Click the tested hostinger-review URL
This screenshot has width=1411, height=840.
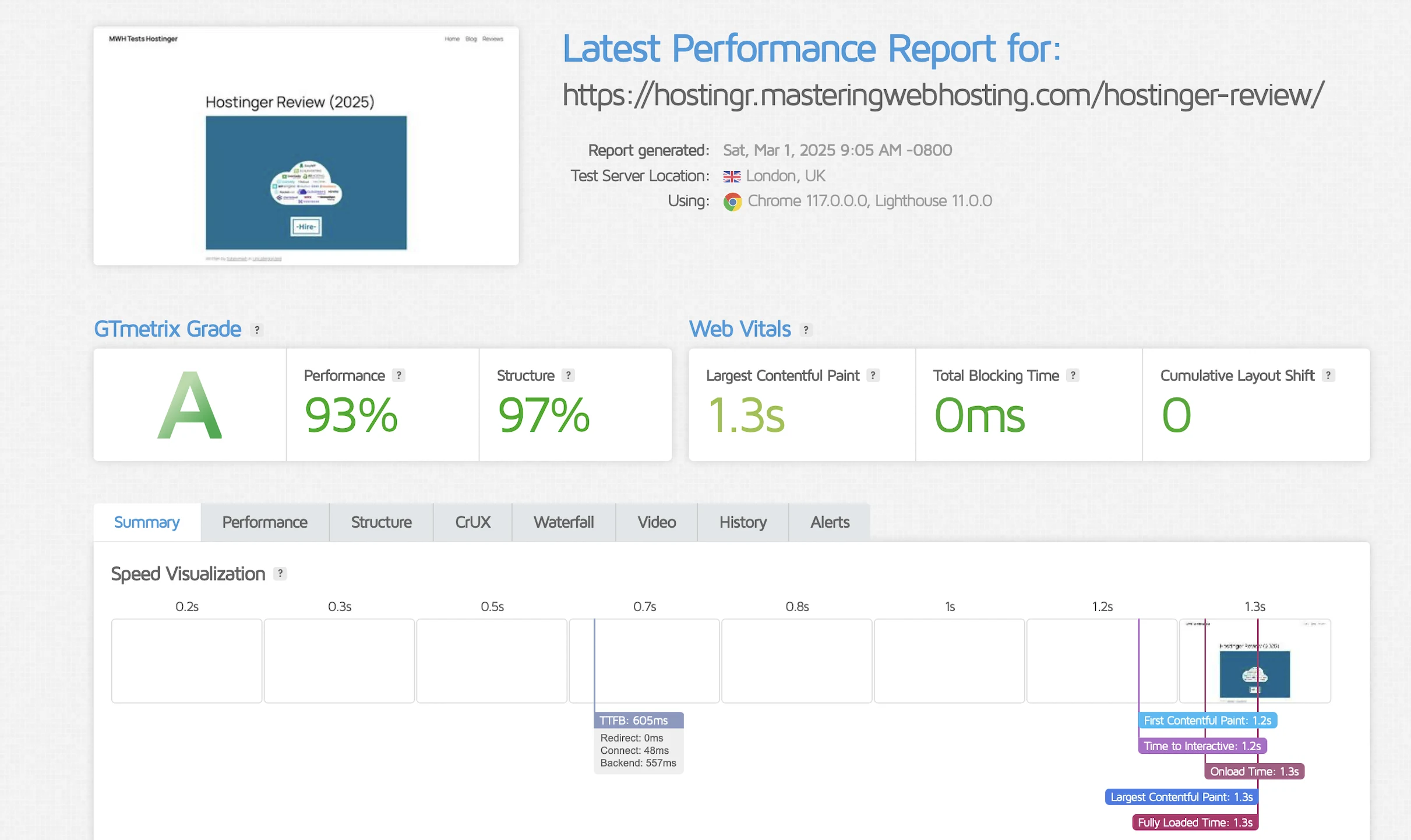point(943,95)
